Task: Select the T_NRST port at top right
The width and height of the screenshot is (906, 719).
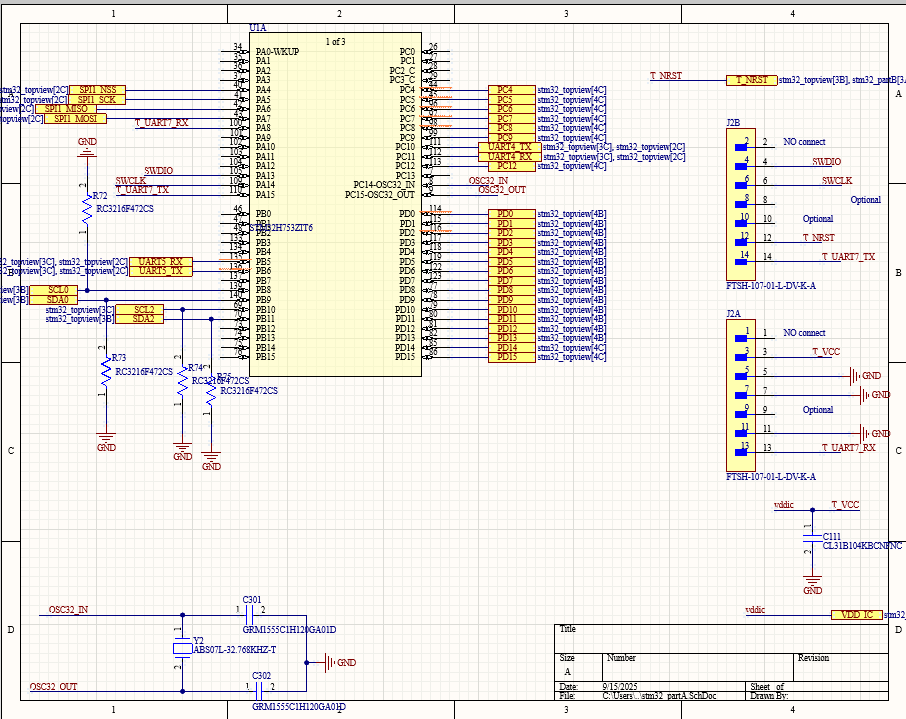Action: coord(752,78)
